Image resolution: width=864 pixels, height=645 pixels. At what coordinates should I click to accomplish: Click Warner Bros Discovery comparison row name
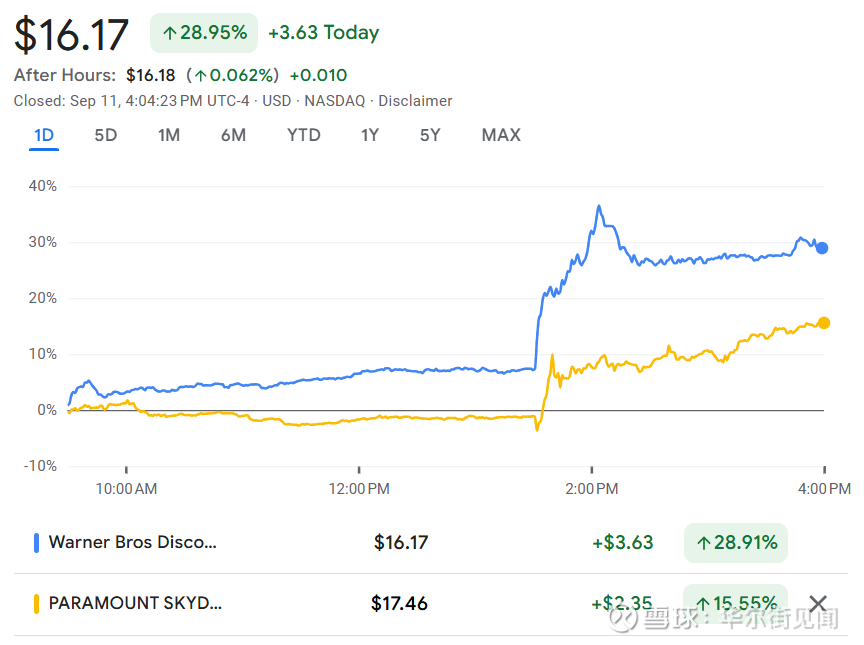pyautogui.click(x=133, y=543)
